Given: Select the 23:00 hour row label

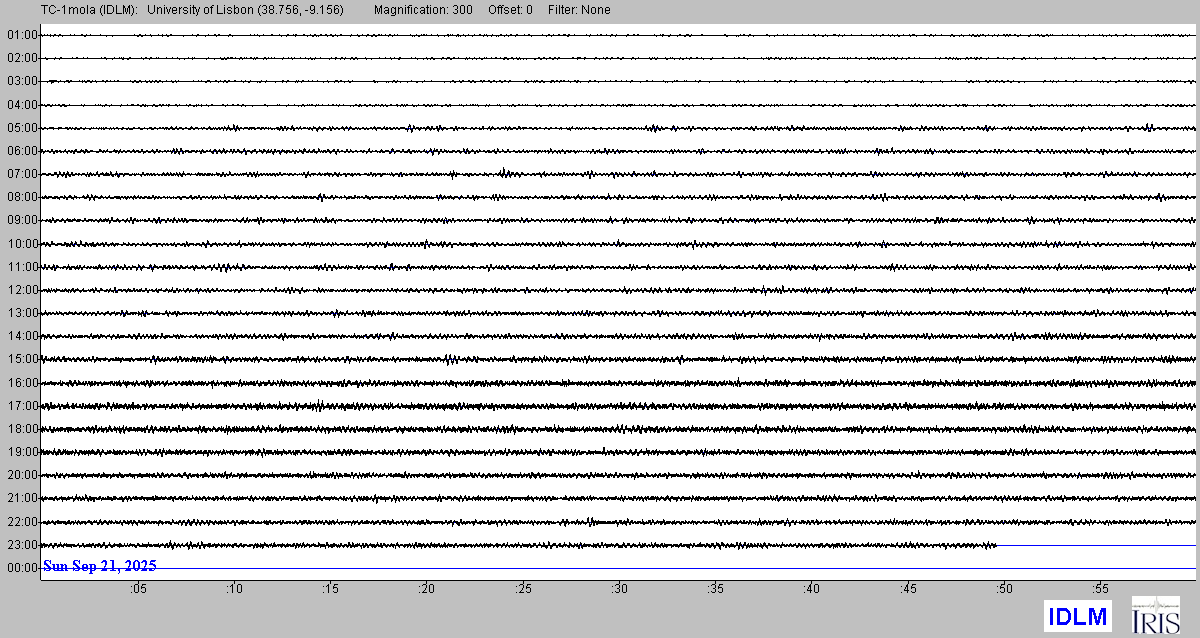Looking at the screenshot, I should (21, 545).
